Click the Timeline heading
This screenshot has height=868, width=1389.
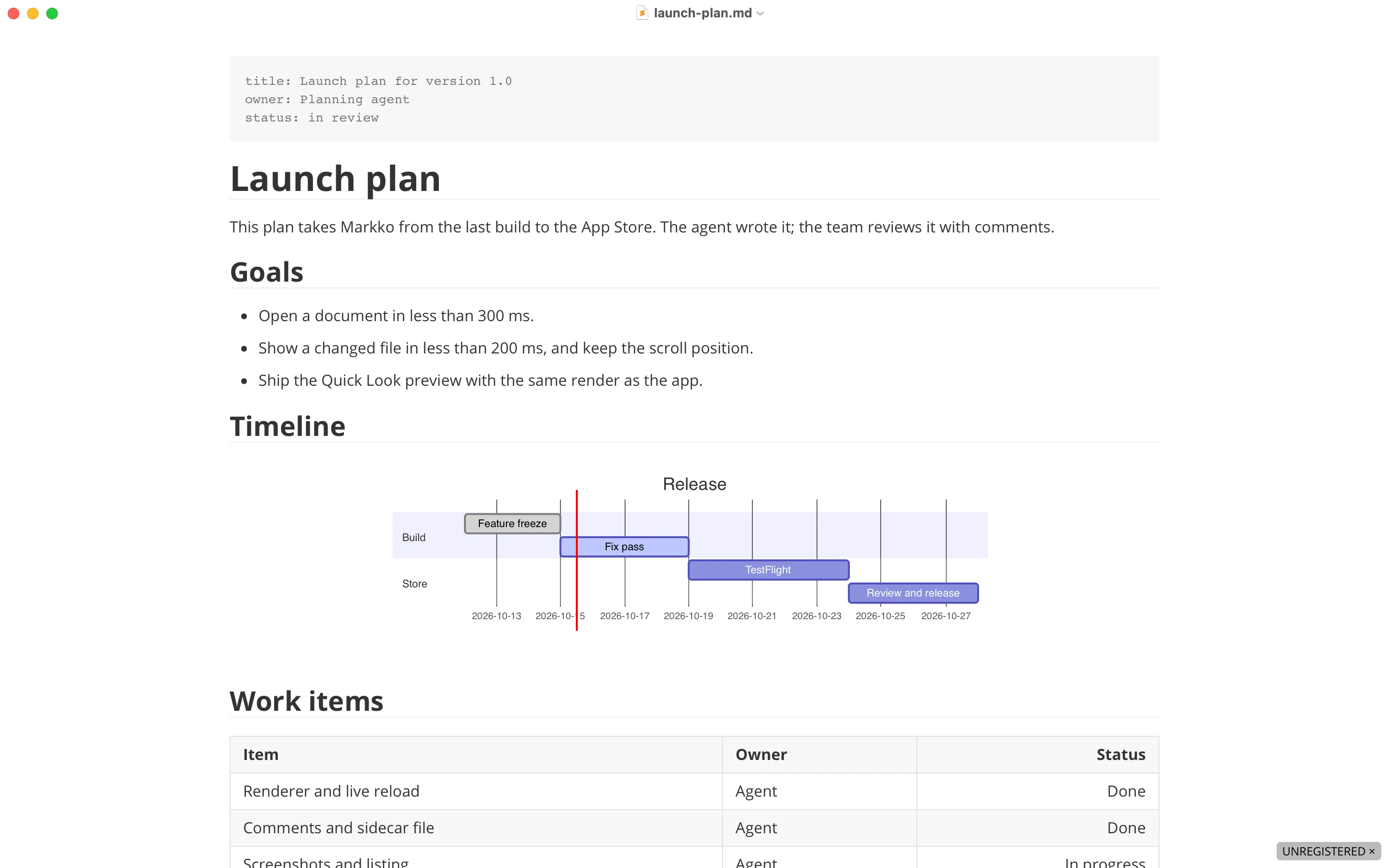[287, 426]
